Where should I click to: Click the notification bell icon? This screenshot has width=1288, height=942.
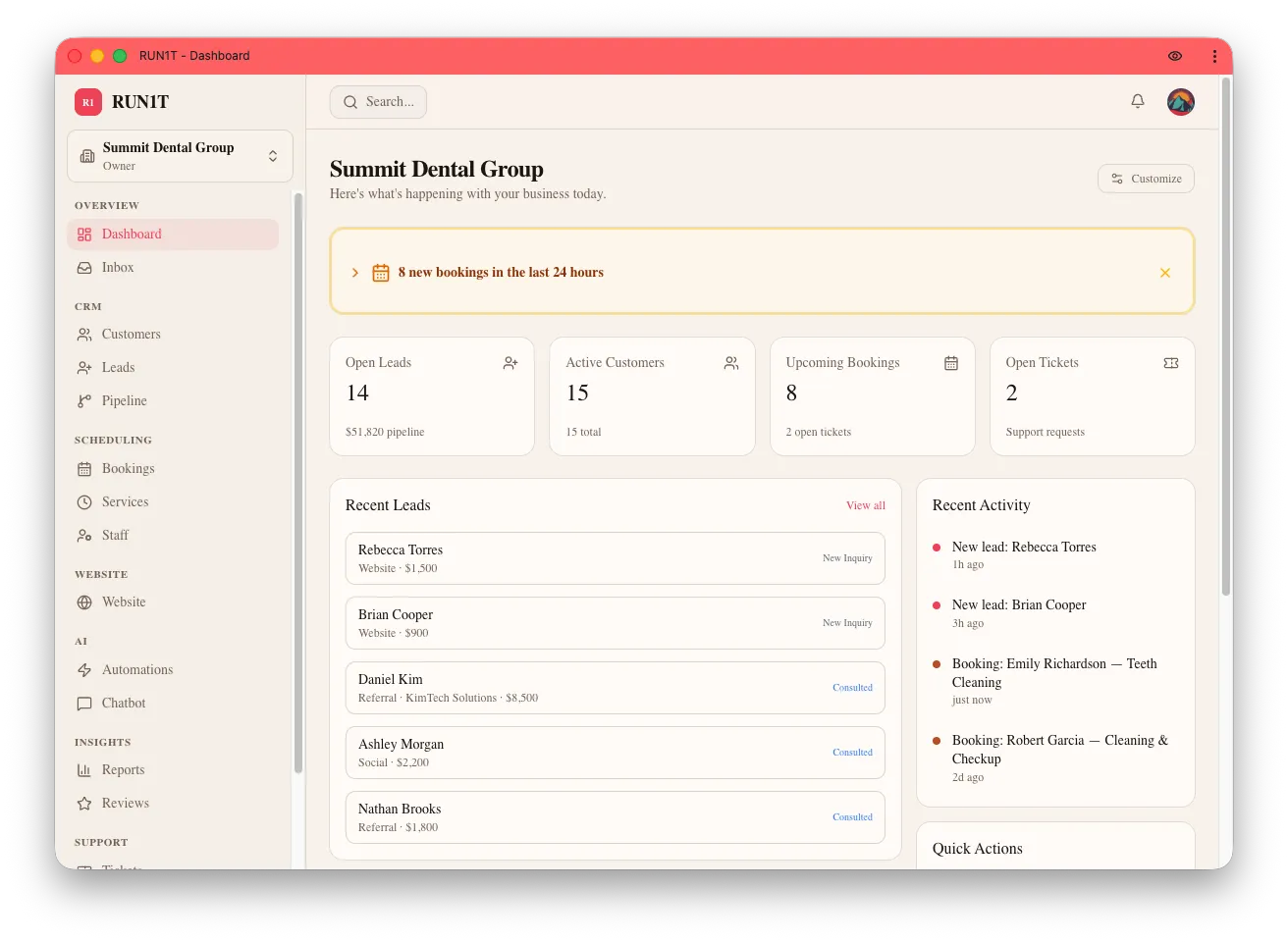tap(1137, 101)
